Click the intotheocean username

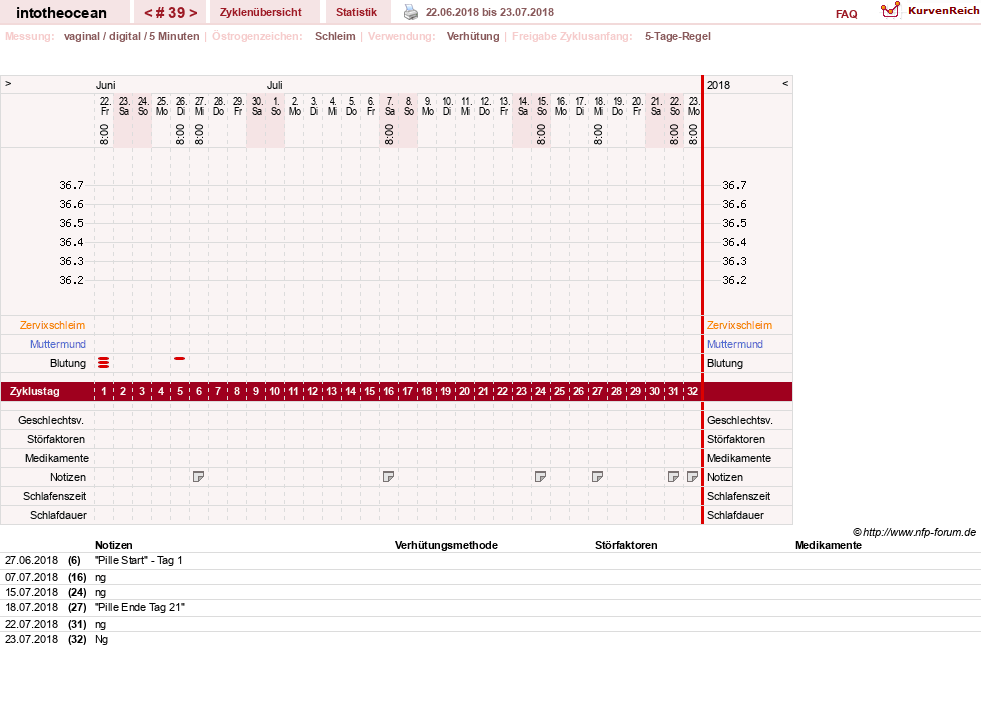tap(61, 13)
